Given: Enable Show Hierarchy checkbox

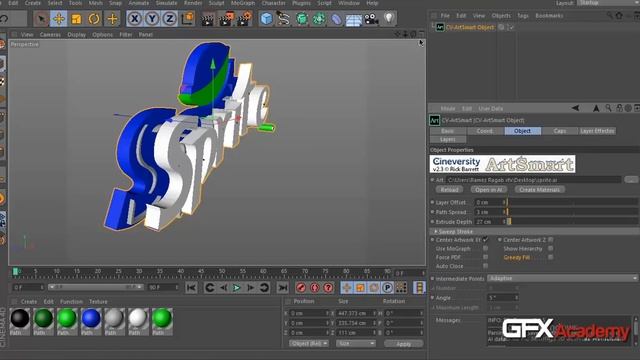Looking at the screenshot, I should coord(551,248).
